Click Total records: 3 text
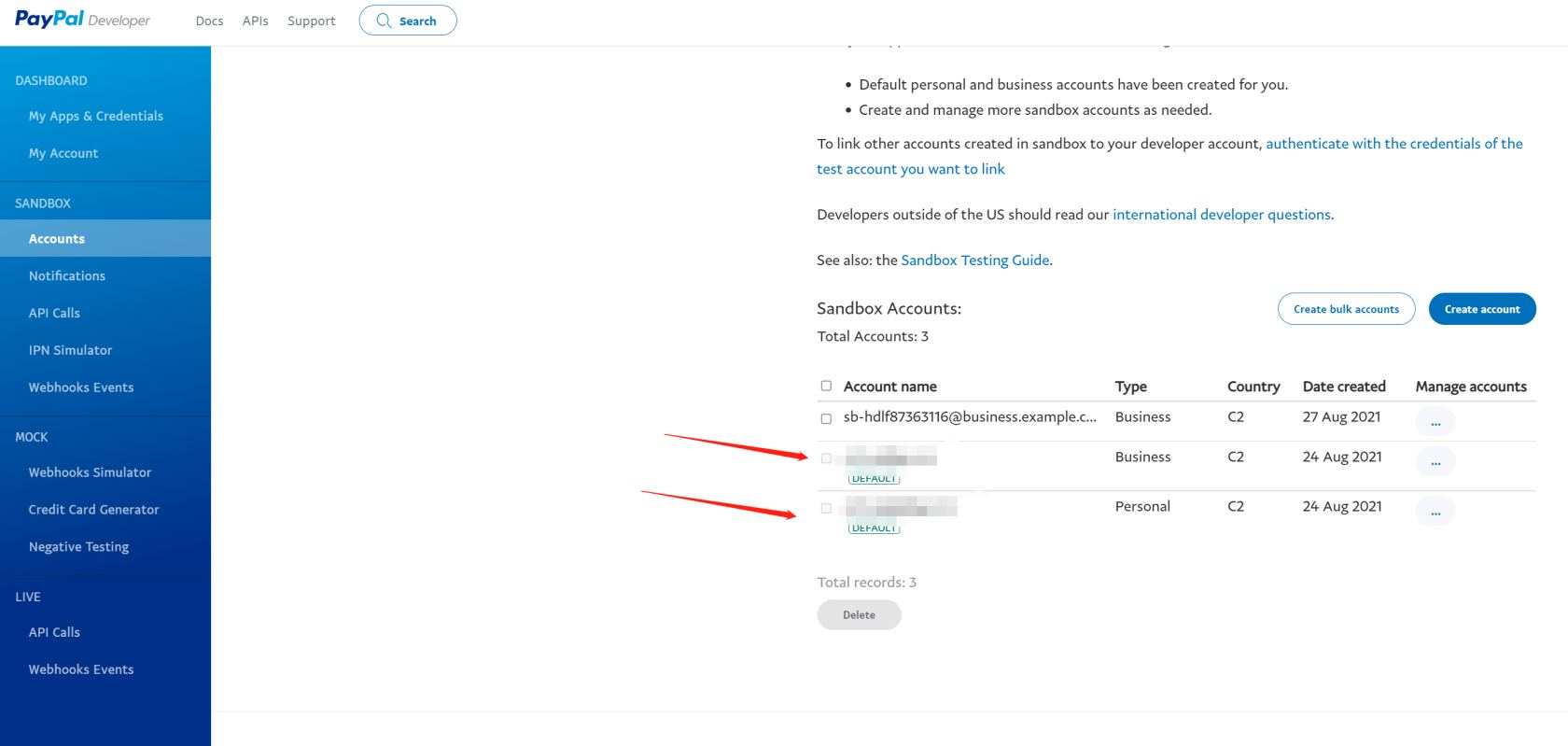This screenshot has width=1568, height=746. 867,583
